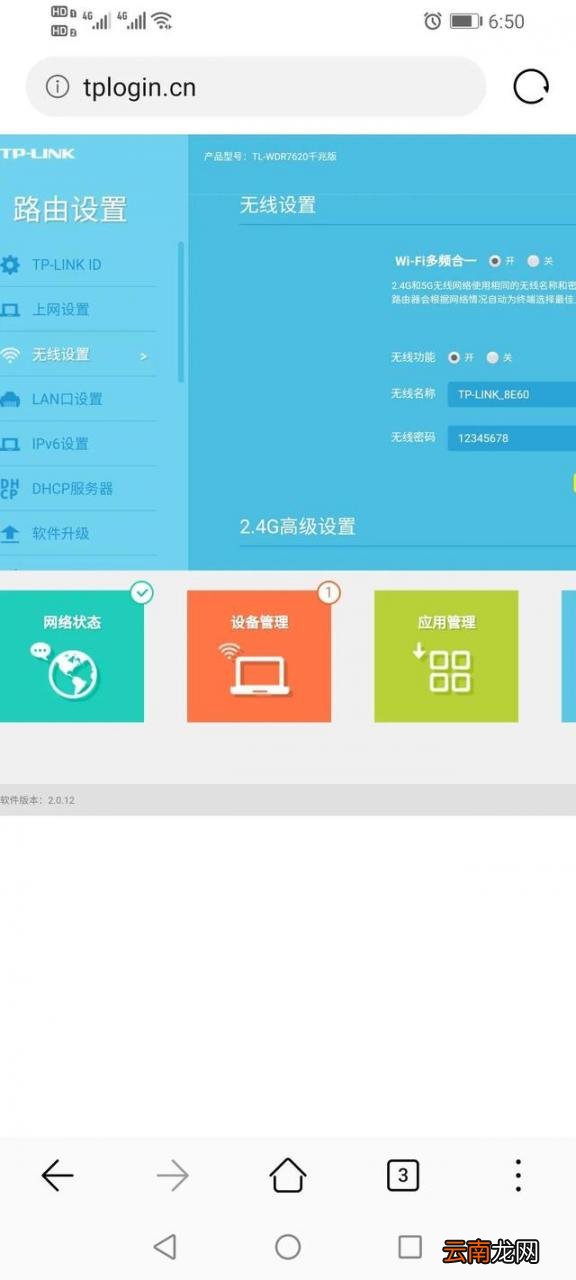This screenshot has width=576, height=1280.
Task: Turn Wi-Fi多频合一 off (关)
Action: (533, 261)
